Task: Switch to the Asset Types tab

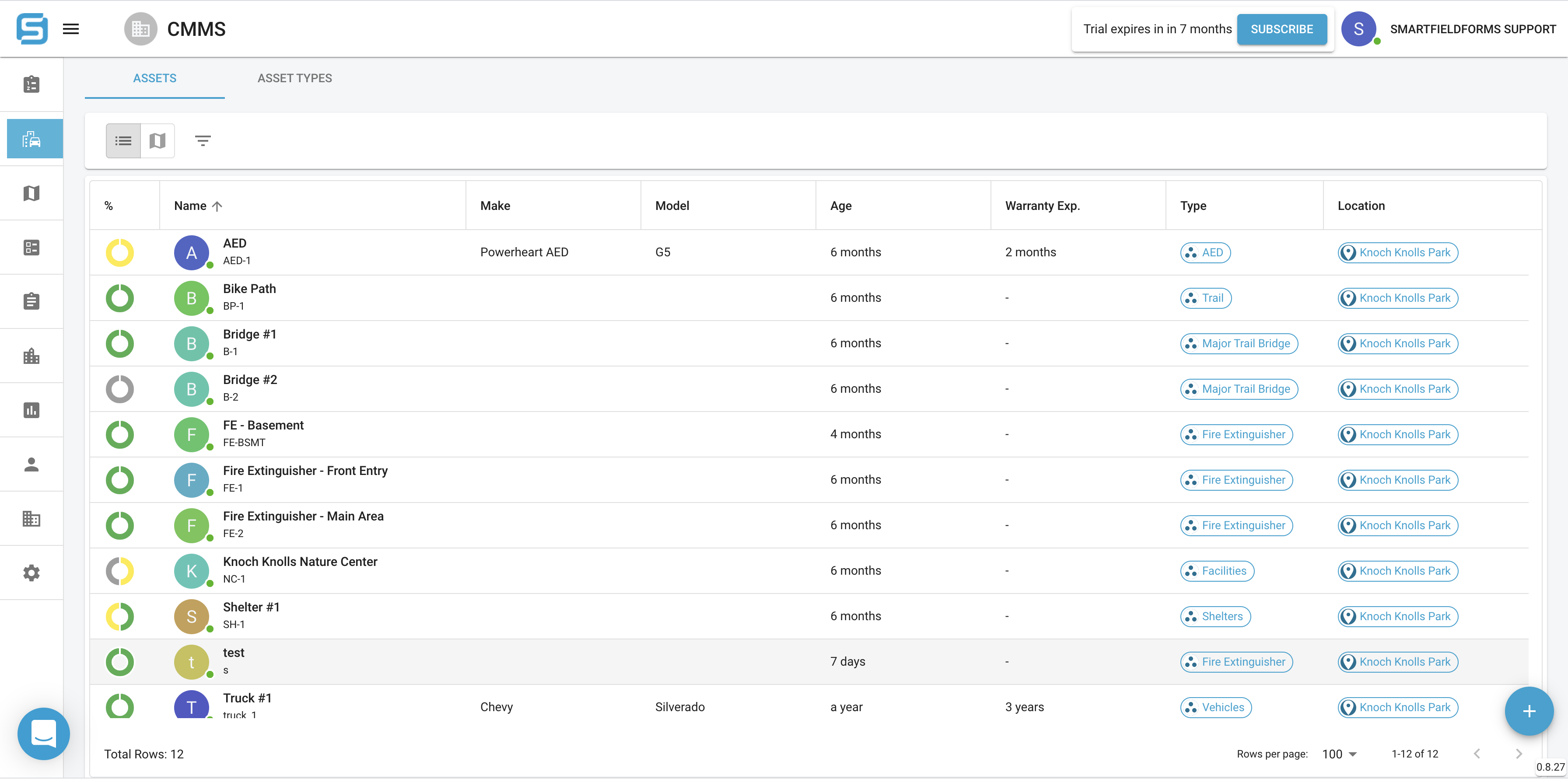Action: click(x=294, y=78)
